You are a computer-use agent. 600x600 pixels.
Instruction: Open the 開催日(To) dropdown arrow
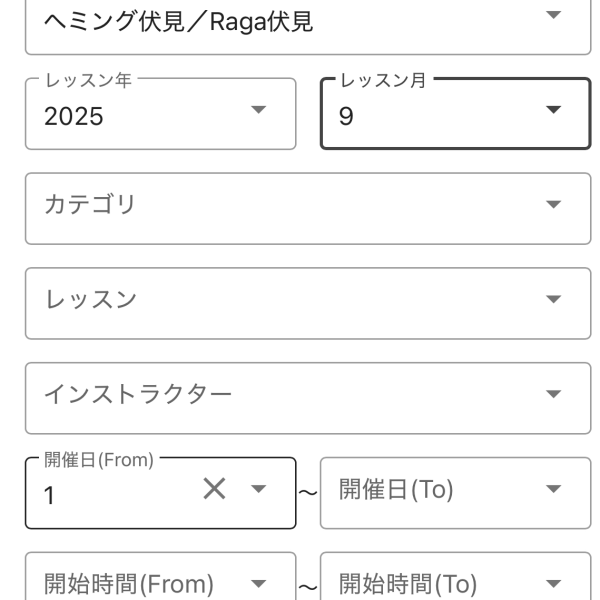553,489
